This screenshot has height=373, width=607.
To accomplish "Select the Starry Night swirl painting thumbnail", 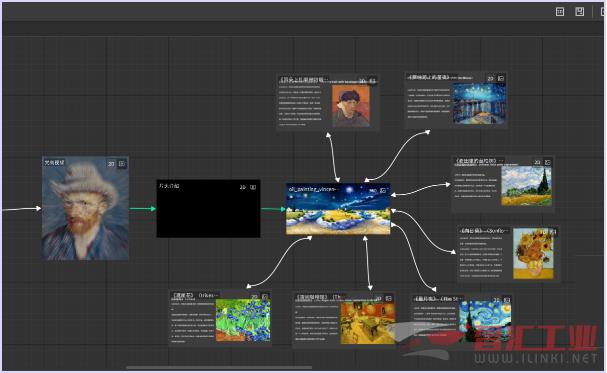I will click(485, 321).
